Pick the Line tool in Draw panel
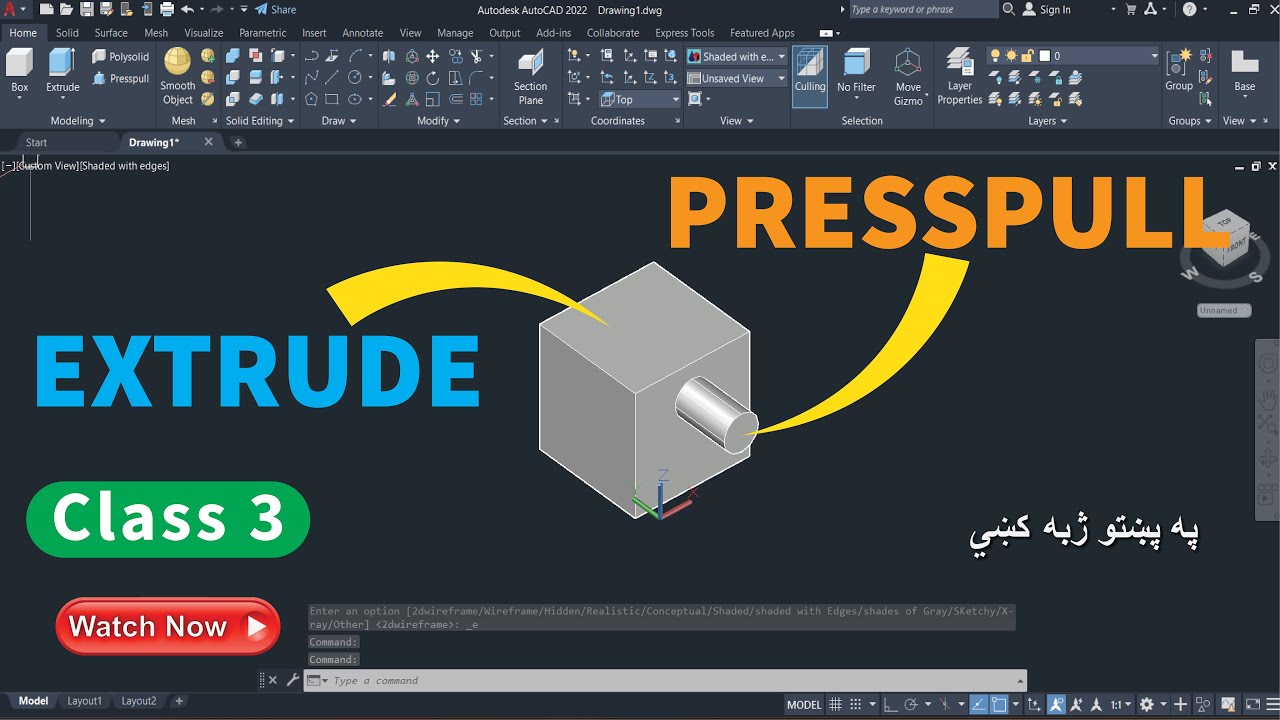This screenshot has height=720, width=1280. (332, 78)
